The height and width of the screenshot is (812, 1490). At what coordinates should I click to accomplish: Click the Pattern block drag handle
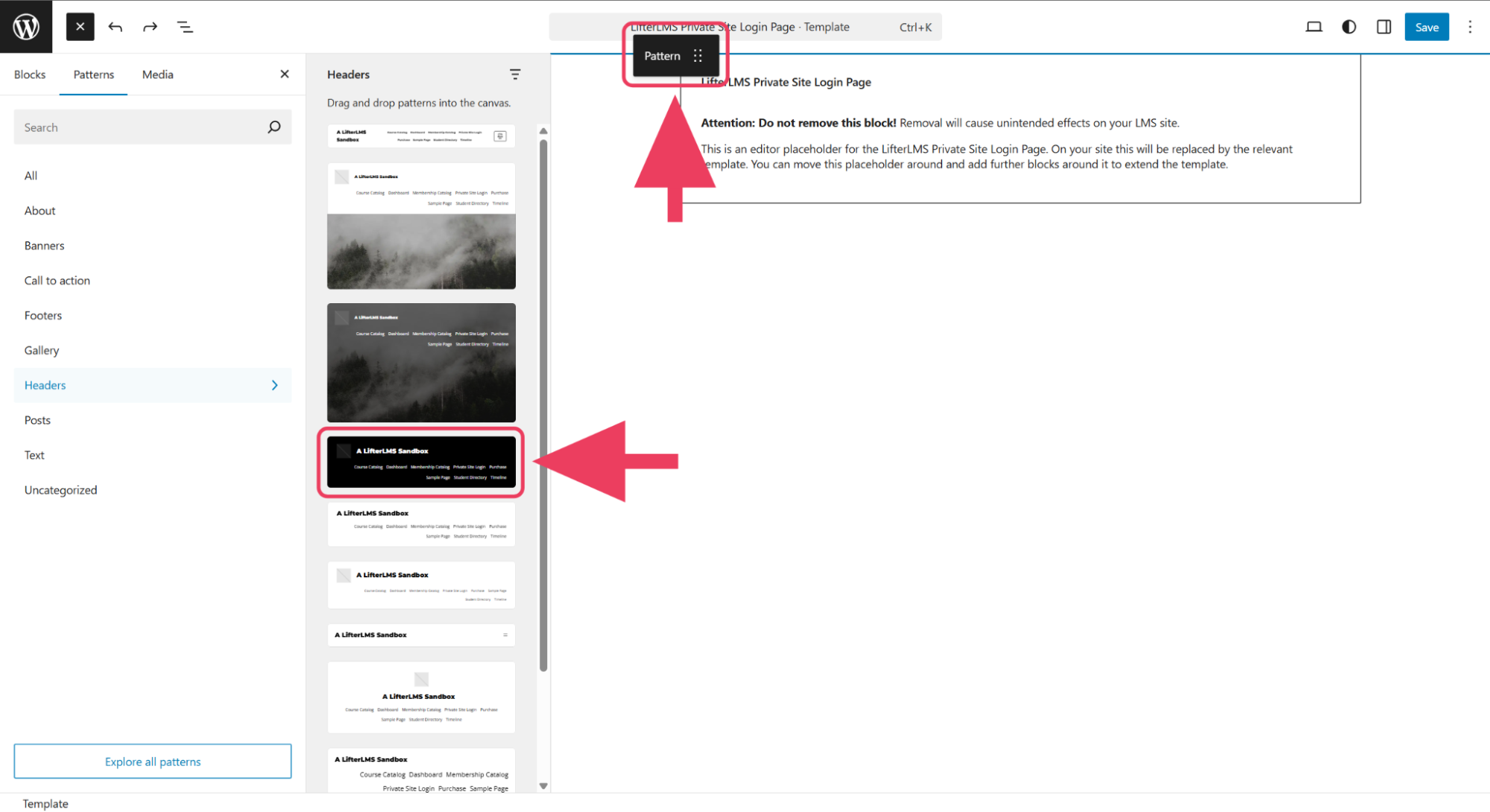[698, 56]
